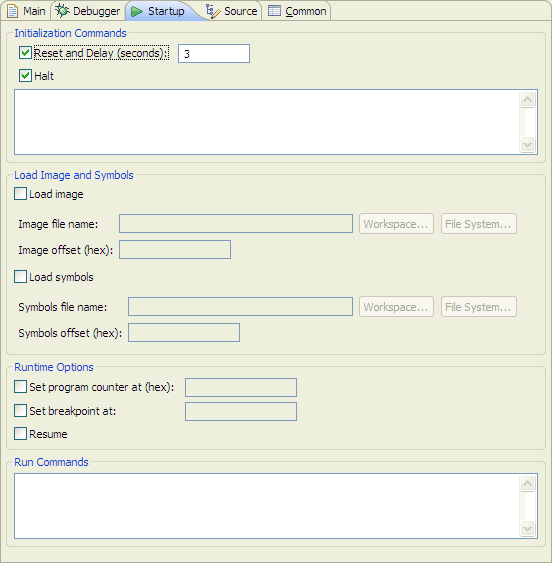Click Workspace button for symbols file
This screenshot has height=563, width=552.
396,307
